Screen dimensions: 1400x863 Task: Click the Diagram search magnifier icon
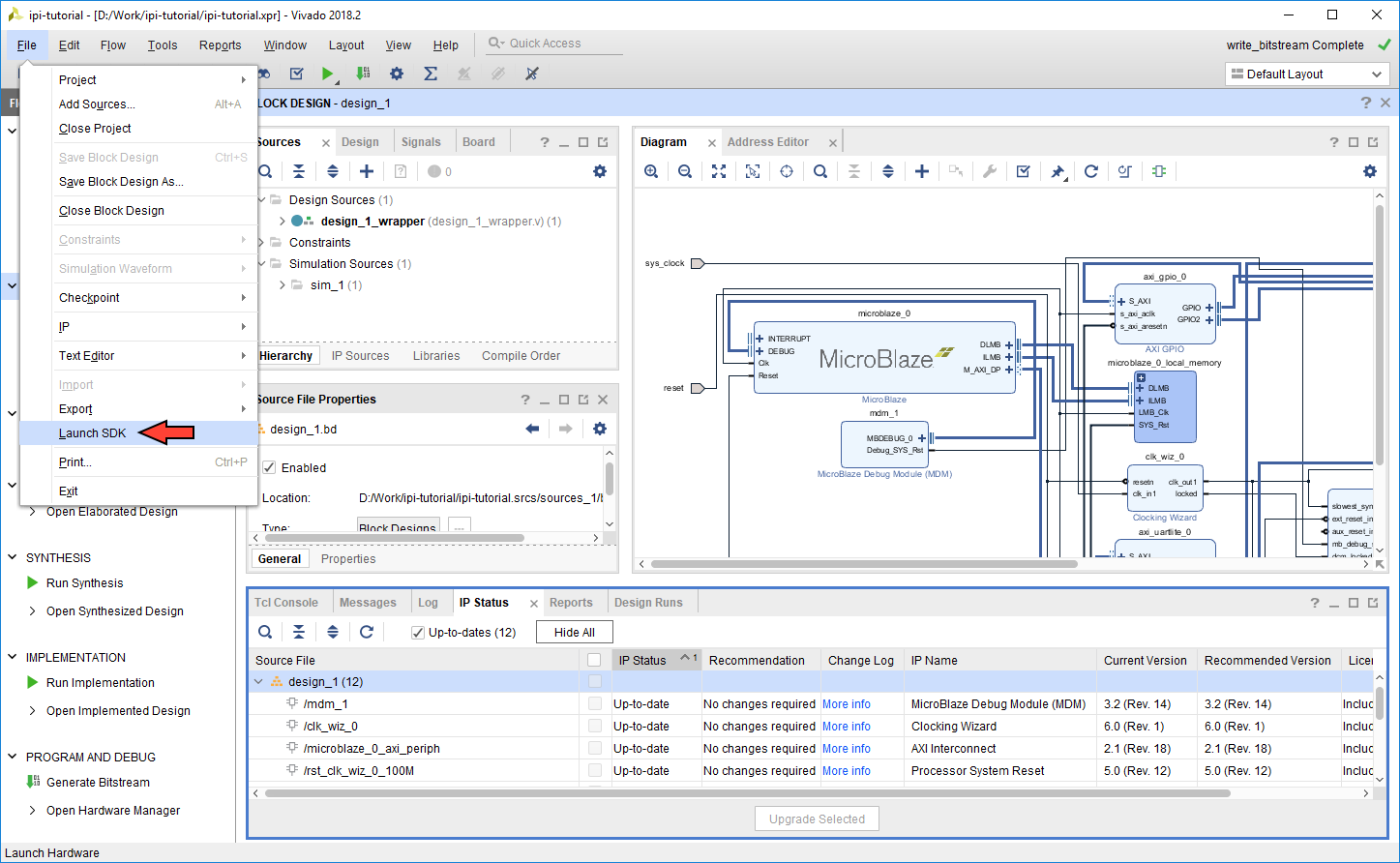pyautogui.click(x=820, y=171)
